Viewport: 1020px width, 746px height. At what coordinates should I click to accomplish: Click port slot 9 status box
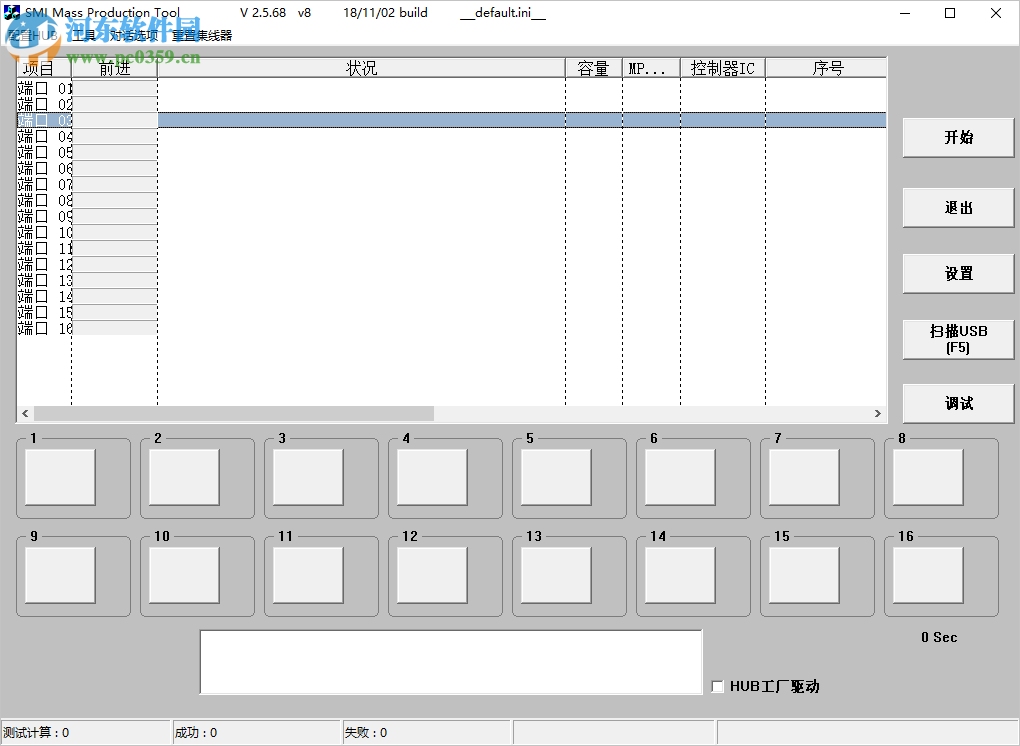tap(60, 575)
